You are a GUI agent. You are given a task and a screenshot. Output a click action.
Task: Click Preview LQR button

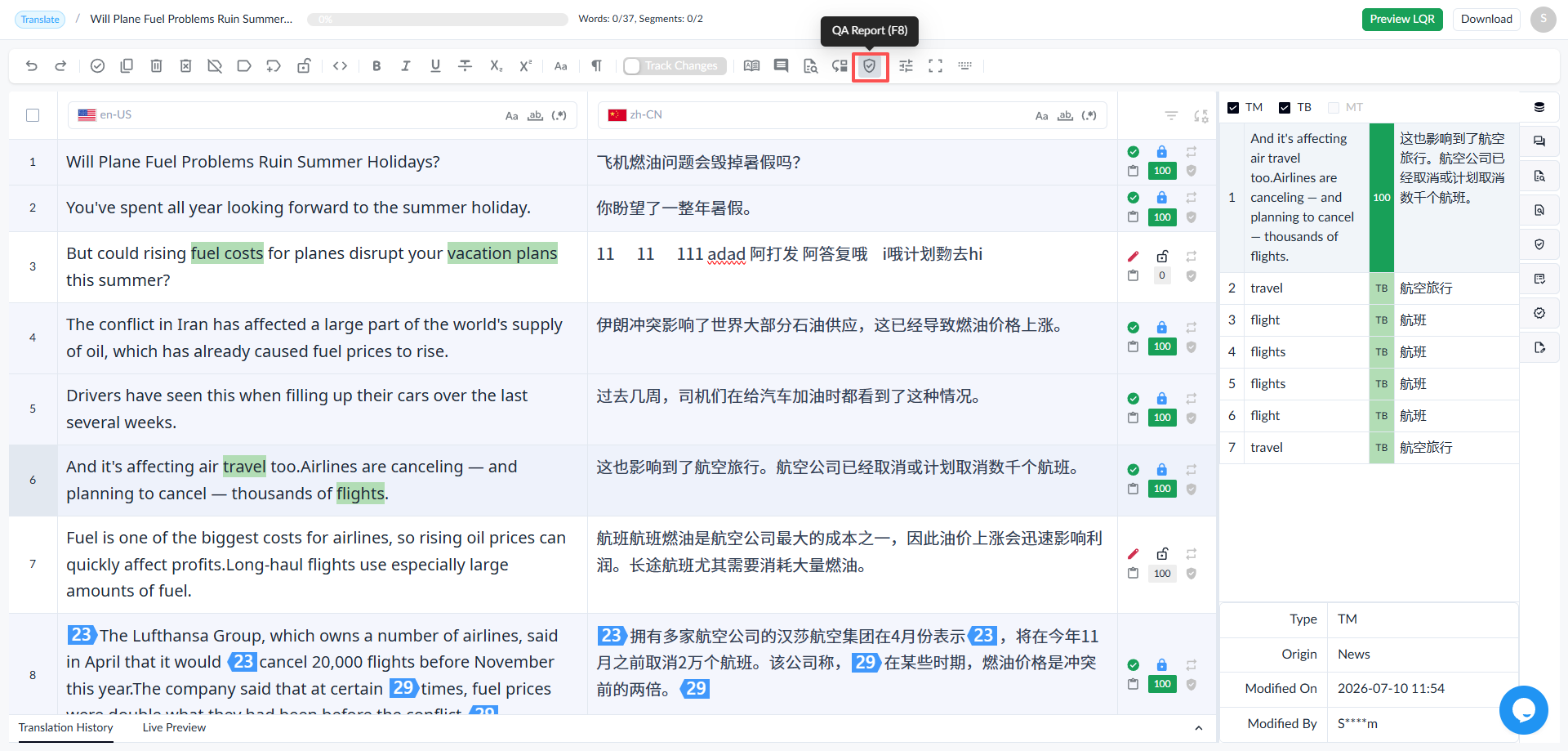[1402, 20]
